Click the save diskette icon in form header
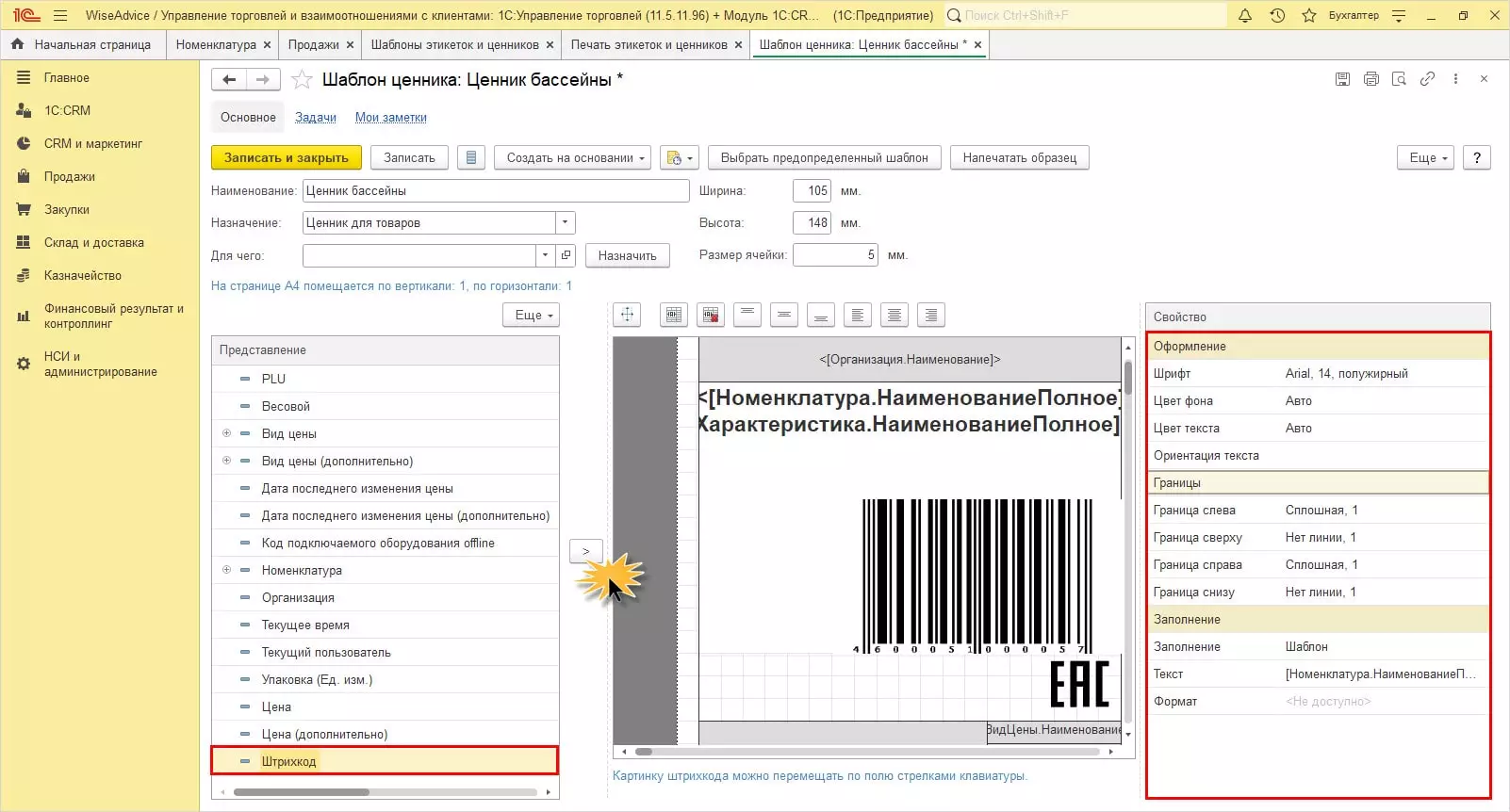The height and width of the screenshot is (812, 1510). click(1342, 79)
